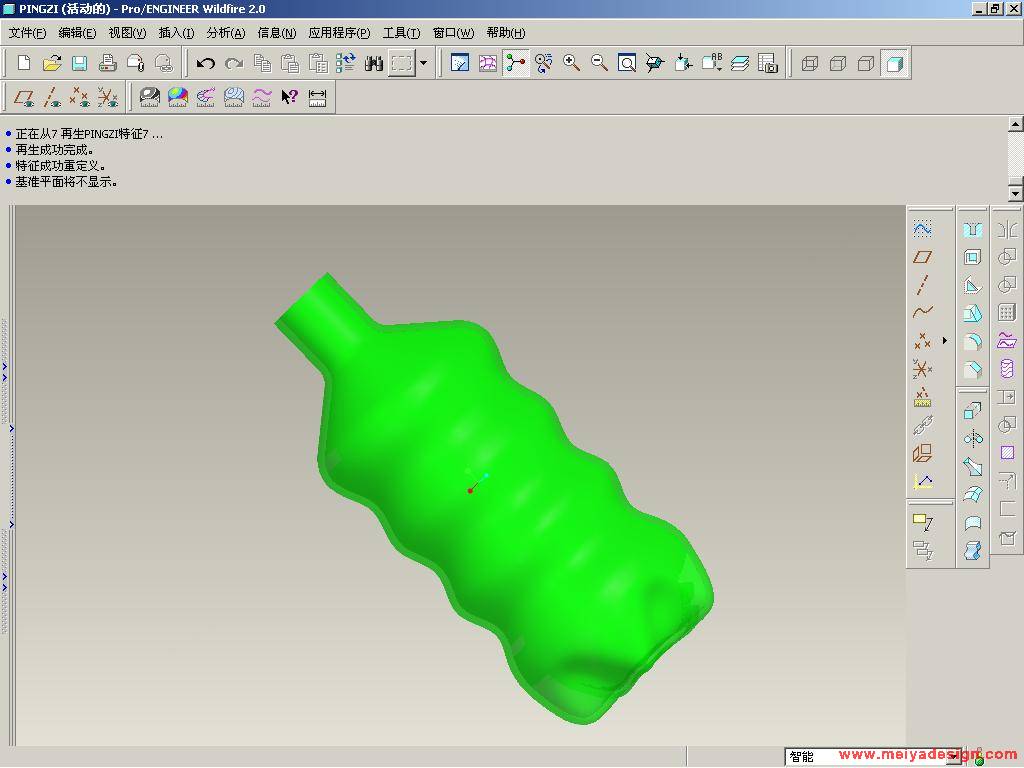Click the purple hatched Fill tool icon
The height and width of the screenshot is (768, 1024).
[1007, 452]
